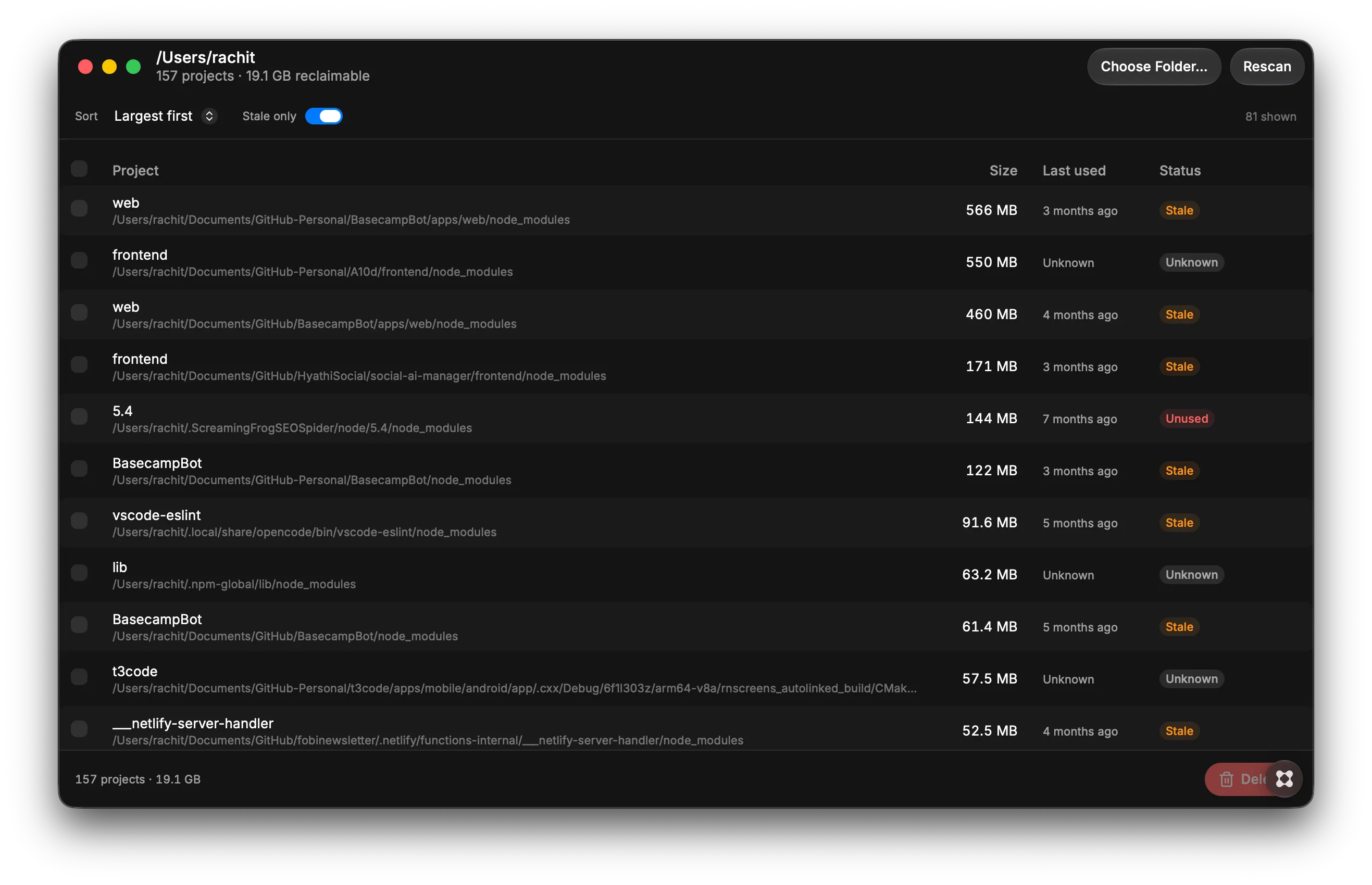Check the HyathiSocial frontend project box
The height and width of the screenshot is (885, 1372).
79,364
